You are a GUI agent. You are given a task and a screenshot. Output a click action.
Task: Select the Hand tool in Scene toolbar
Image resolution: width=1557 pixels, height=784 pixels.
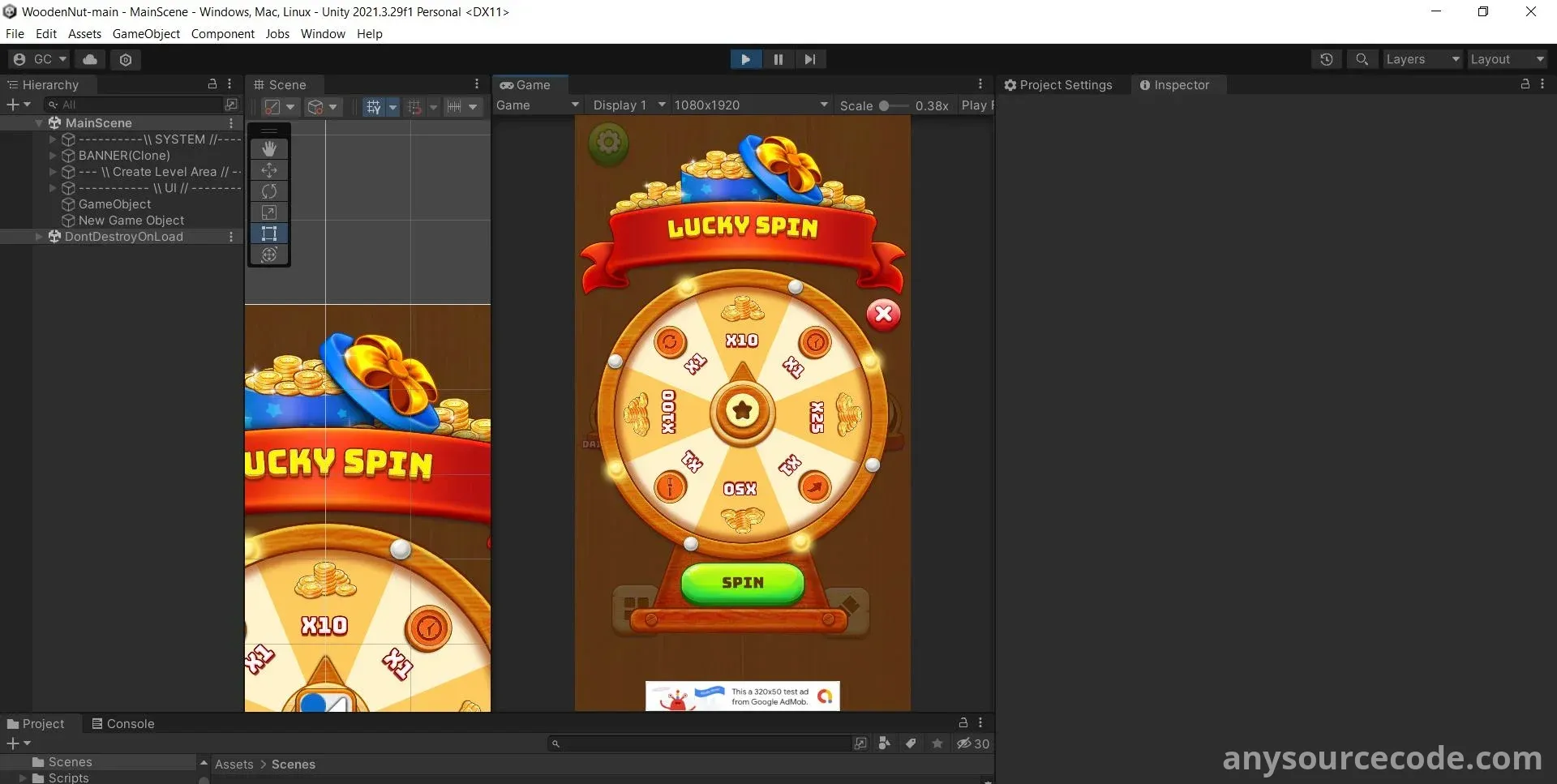(269, 149)
